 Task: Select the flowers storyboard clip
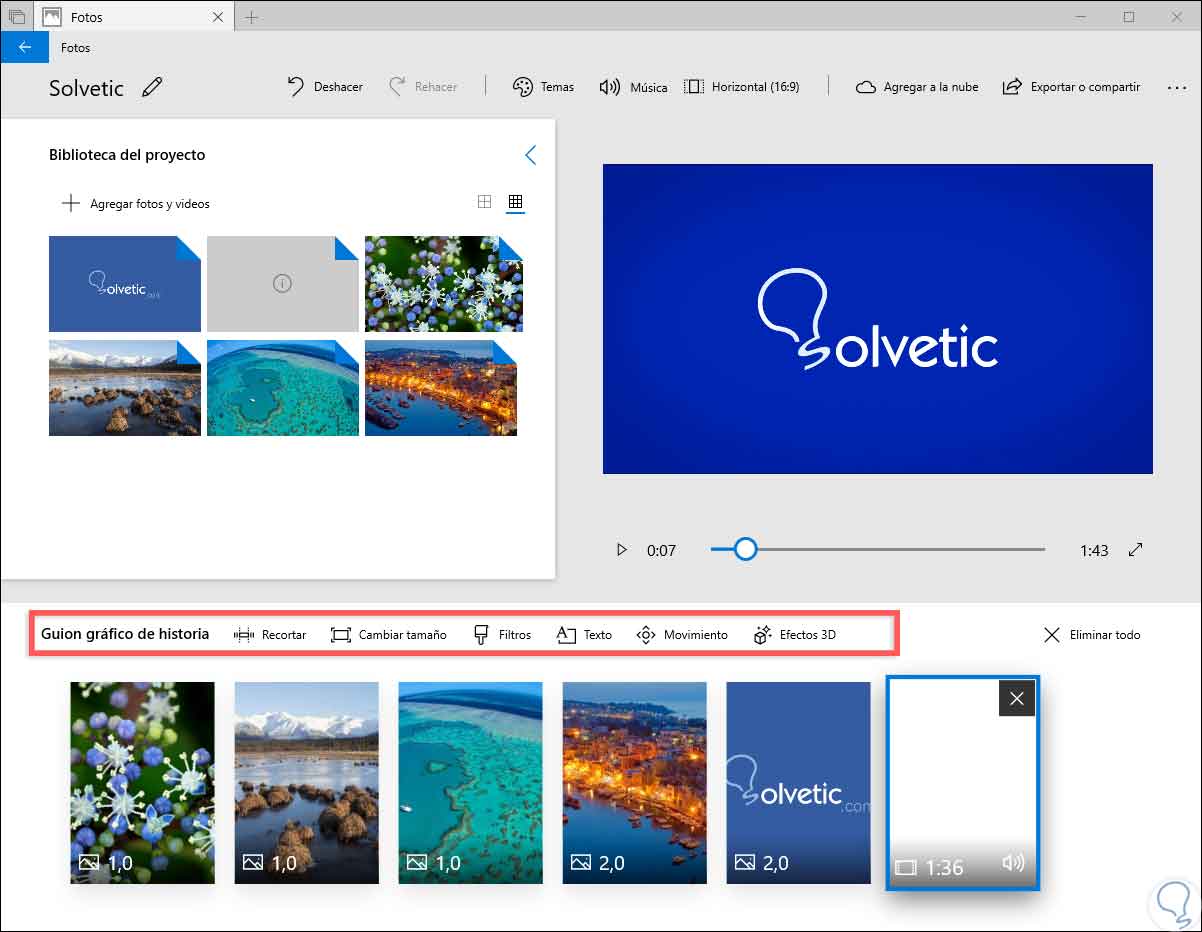[x=143, y=783]
